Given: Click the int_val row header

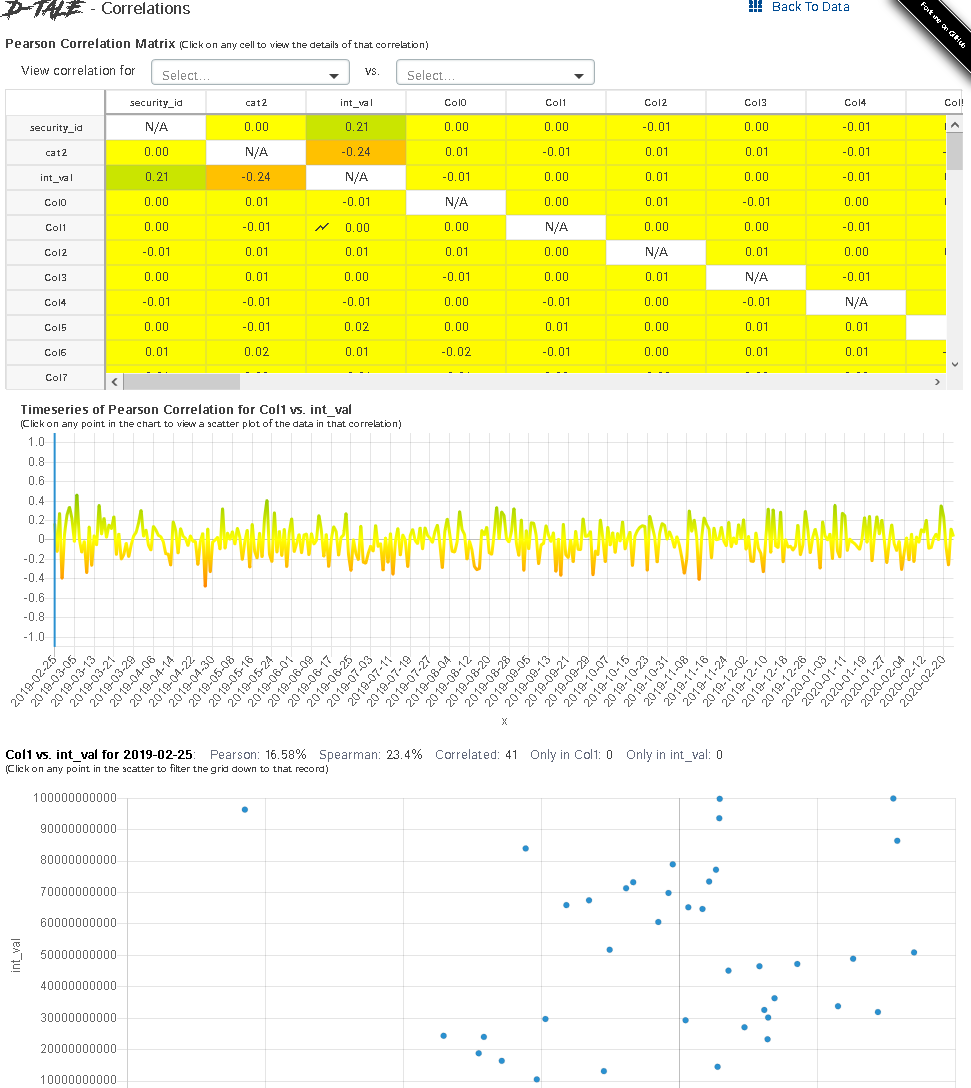Looking at the screenshot, I should (56, 177).
